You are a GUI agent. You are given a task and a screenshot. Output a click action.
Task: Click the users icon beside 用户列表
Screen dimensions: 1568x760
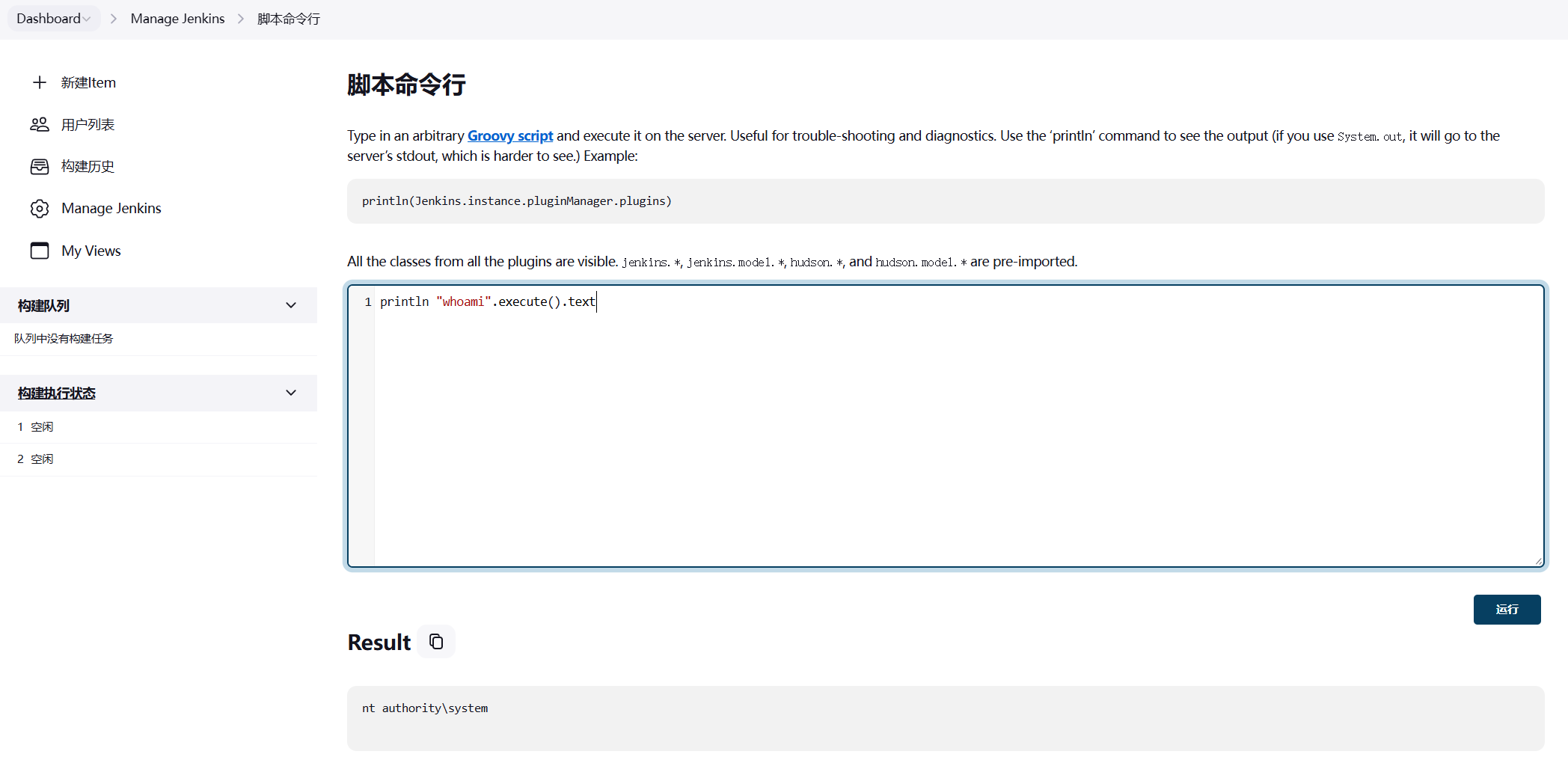point(40,124)
